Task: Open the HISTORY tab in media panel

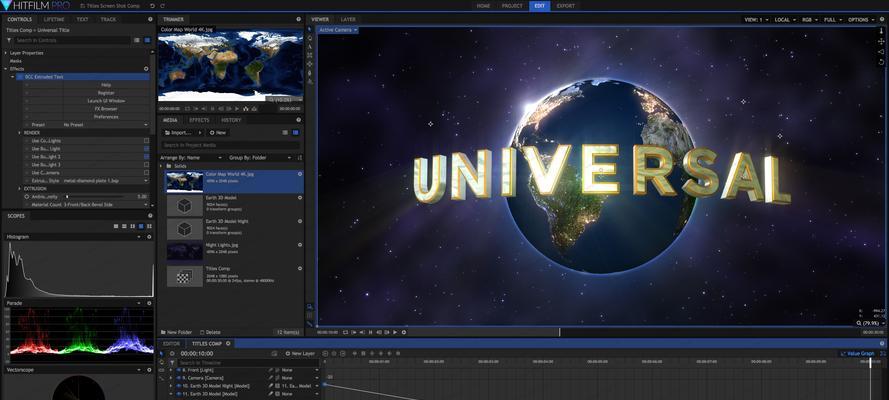Action: [231, 120]
